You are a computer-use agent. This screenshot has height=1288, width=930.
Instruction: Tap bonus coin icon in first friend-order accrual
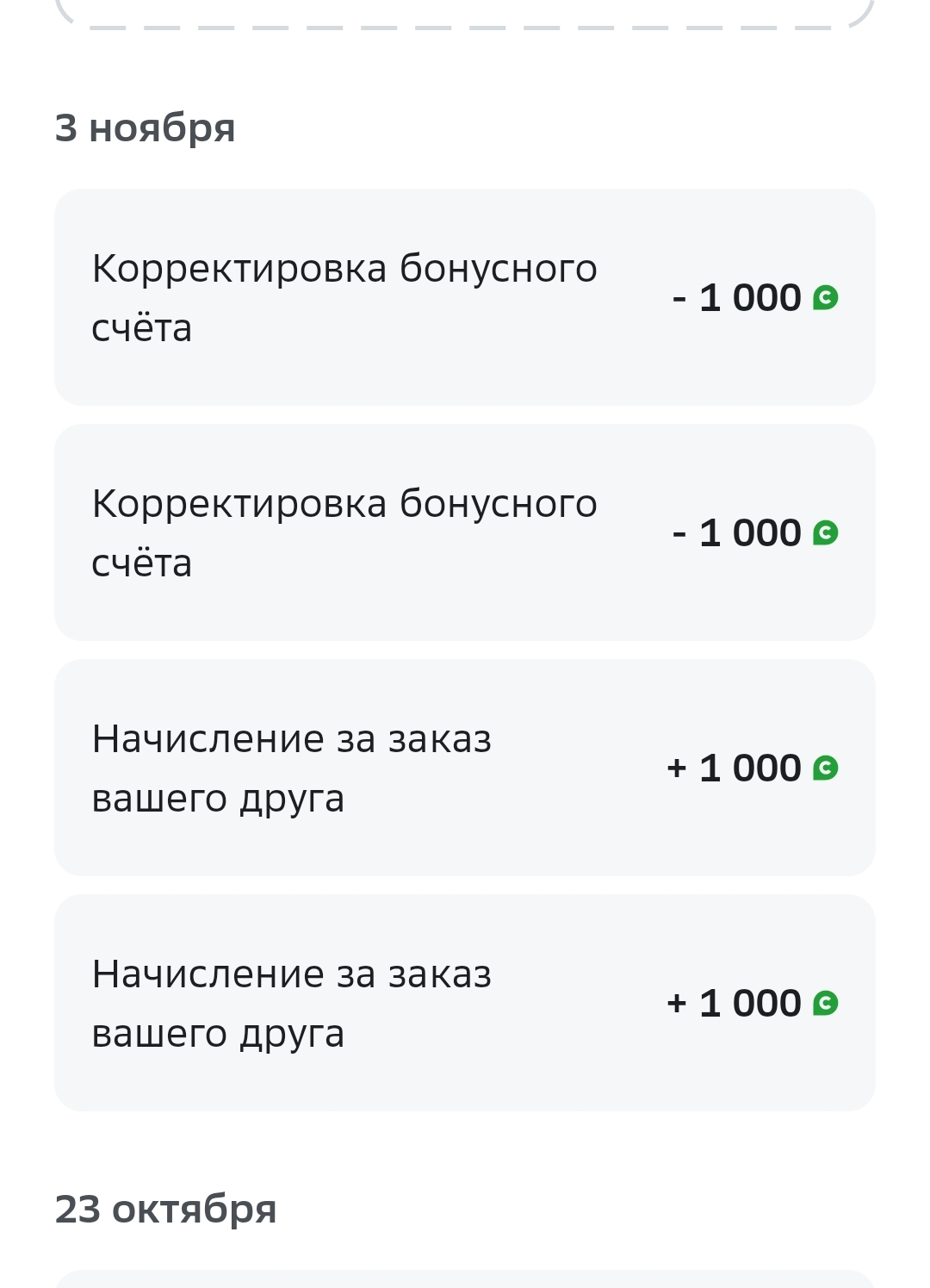coord(825,768)
